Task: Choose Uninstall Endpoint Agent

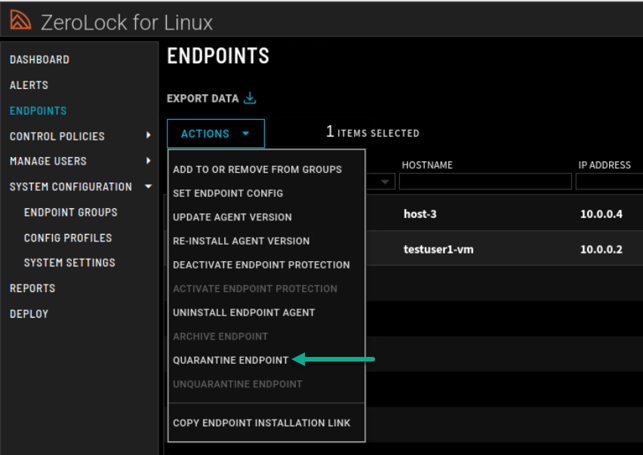Action: pyautogui.click(x=244, y=312)
